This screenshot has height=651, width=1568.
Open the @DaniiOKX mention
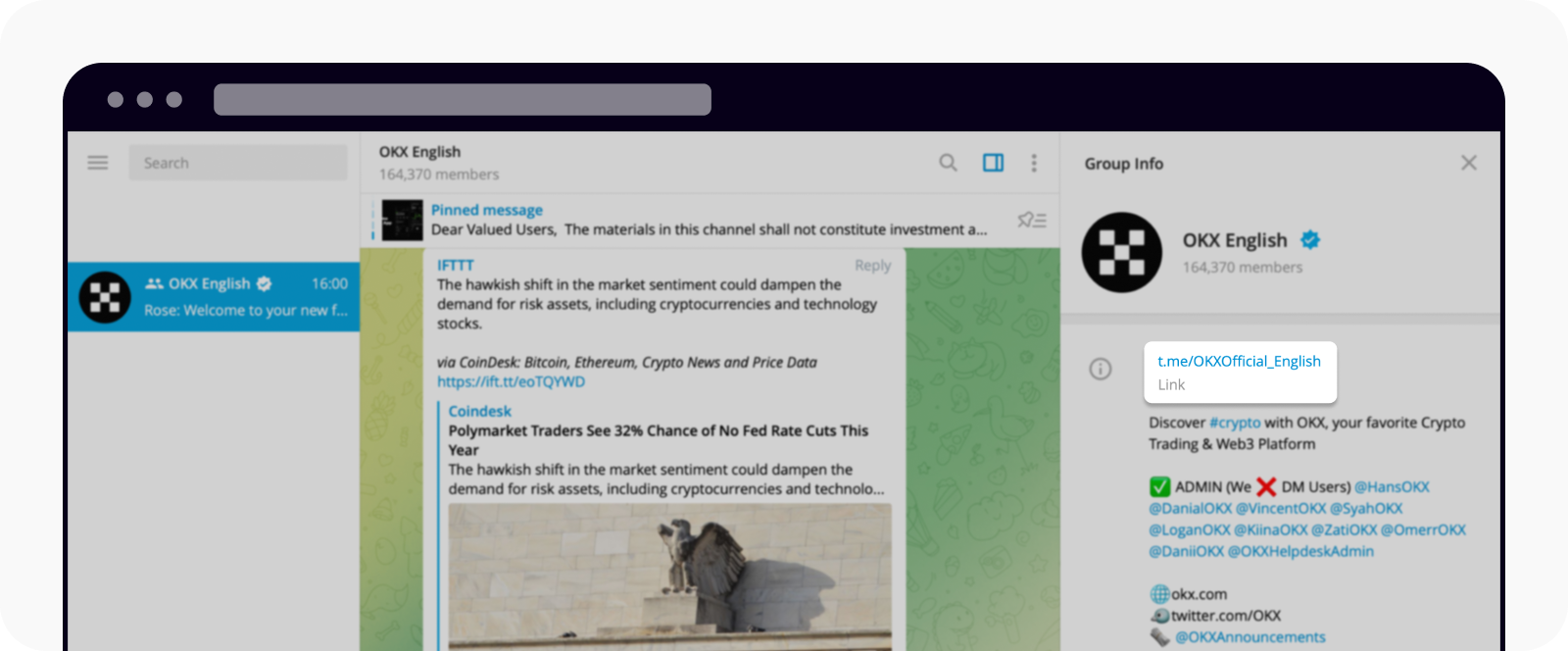coord(1186,552)
